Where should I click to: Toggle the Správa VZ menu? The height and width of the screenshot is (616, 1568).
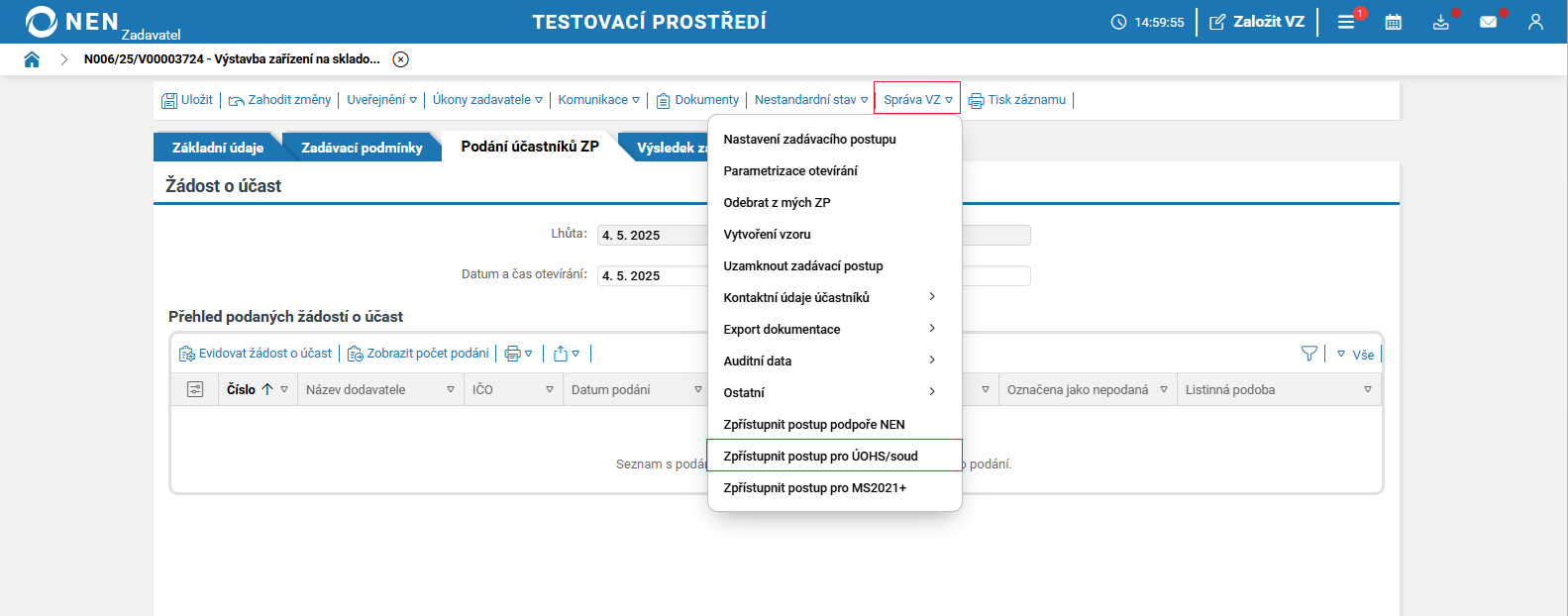[x=917, y=100]
